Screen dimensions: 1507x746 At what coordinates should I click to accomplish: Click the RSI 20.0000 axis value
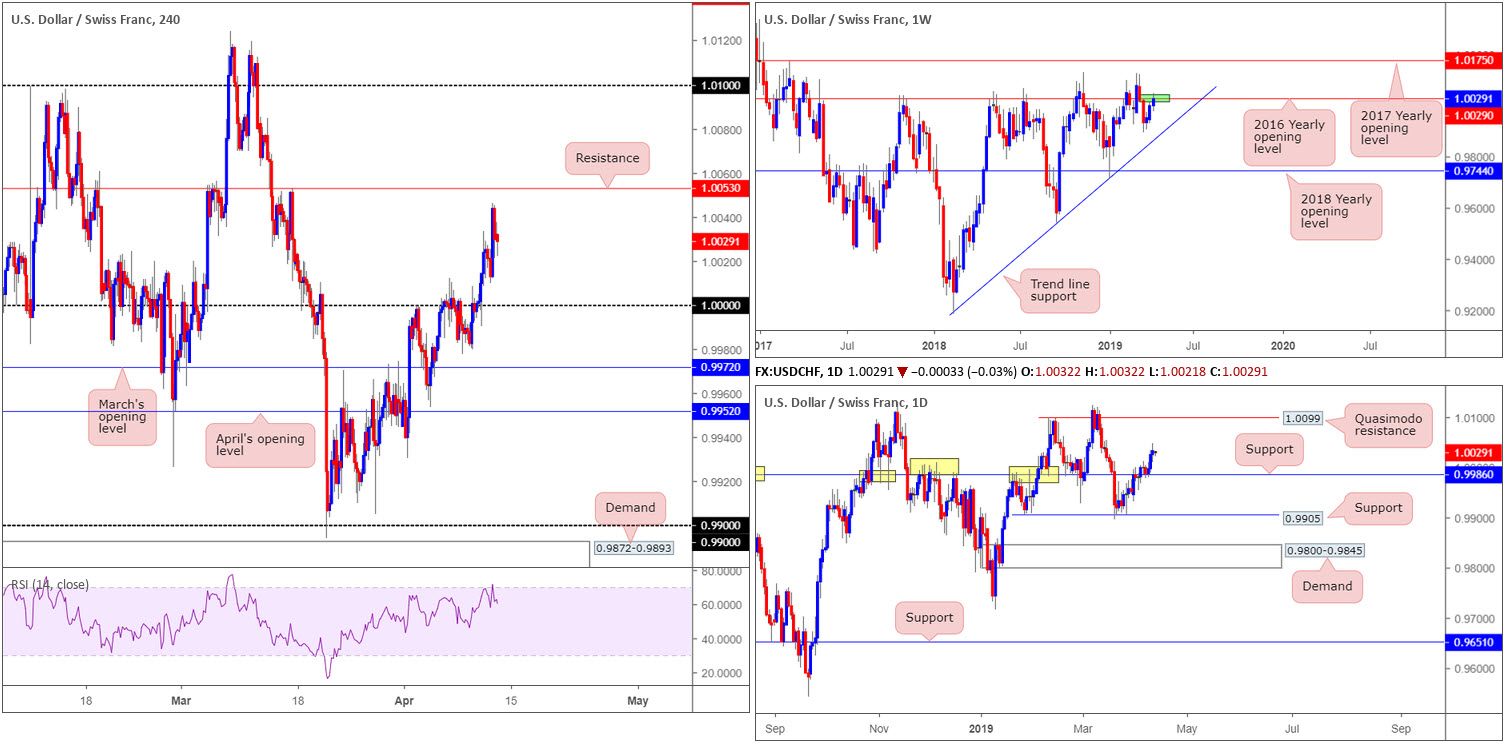tap(720, 673)
